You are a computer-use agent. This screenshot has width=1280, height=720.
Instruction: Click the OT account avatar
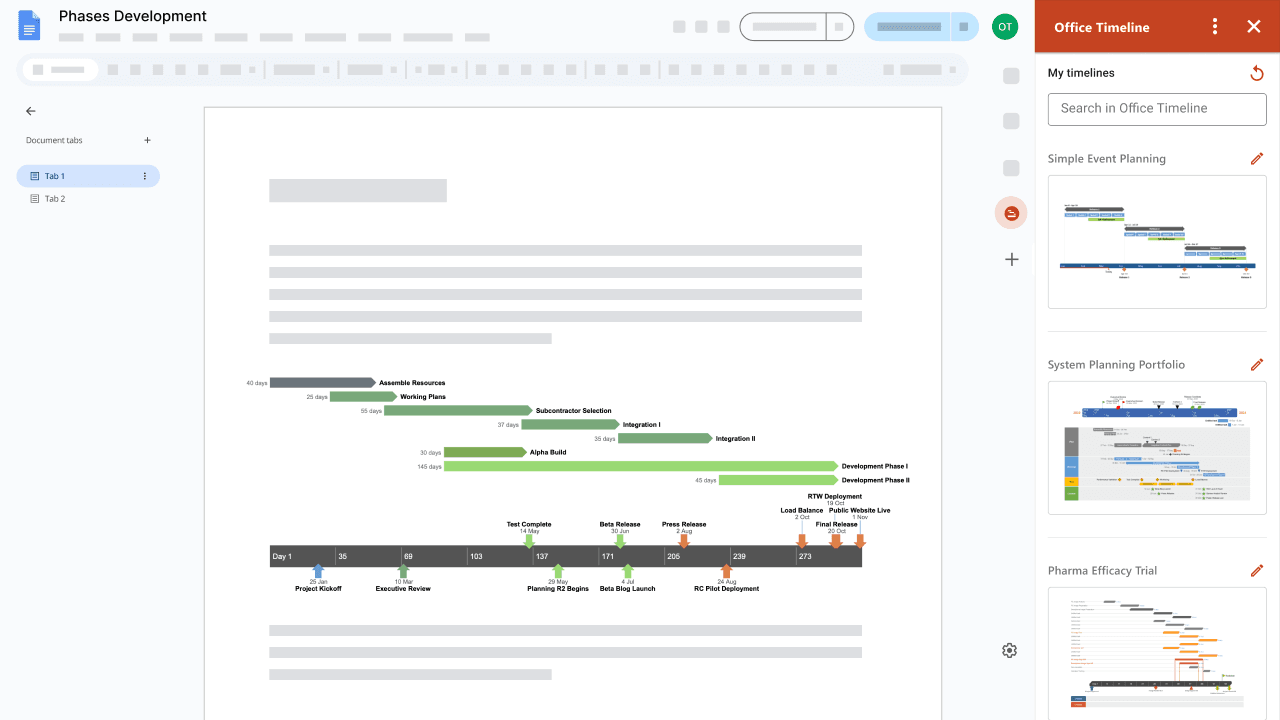coord(1005,27)
